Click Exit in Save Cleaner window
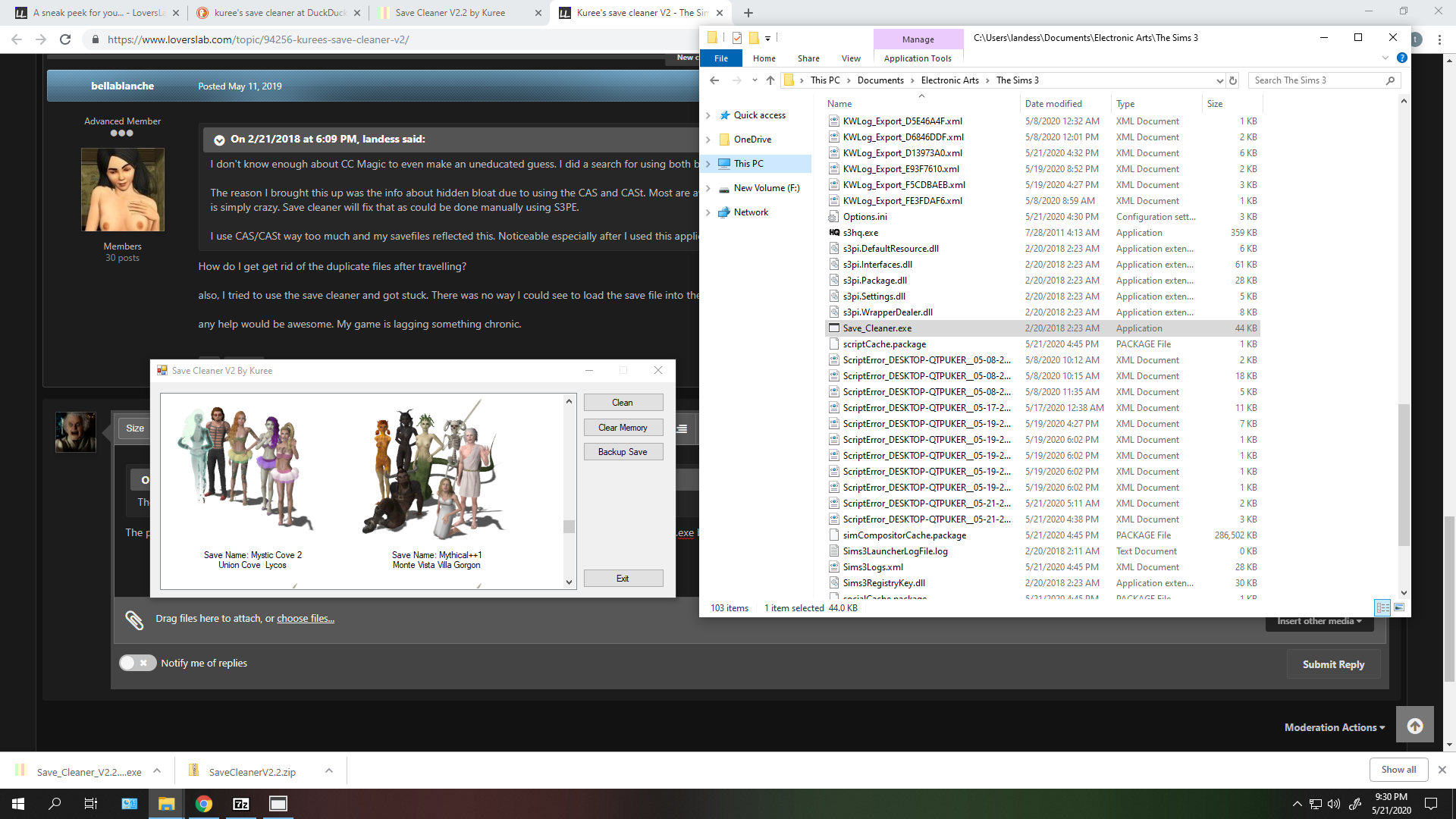The height and width of the screenshot is (819, 1456). point(623,579)
